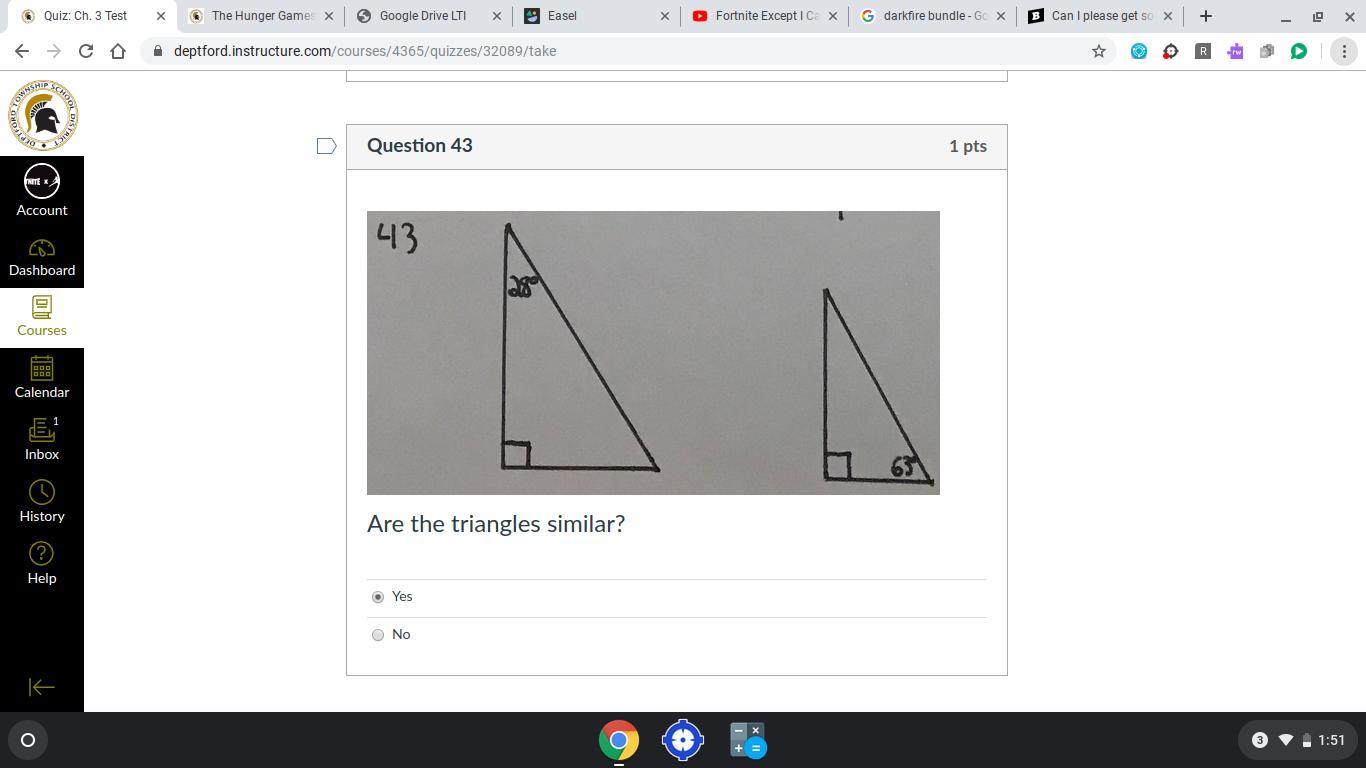Screen dimensions: 1366x768
Task: Open the Account profile avatar
Action: coord(42,181)
